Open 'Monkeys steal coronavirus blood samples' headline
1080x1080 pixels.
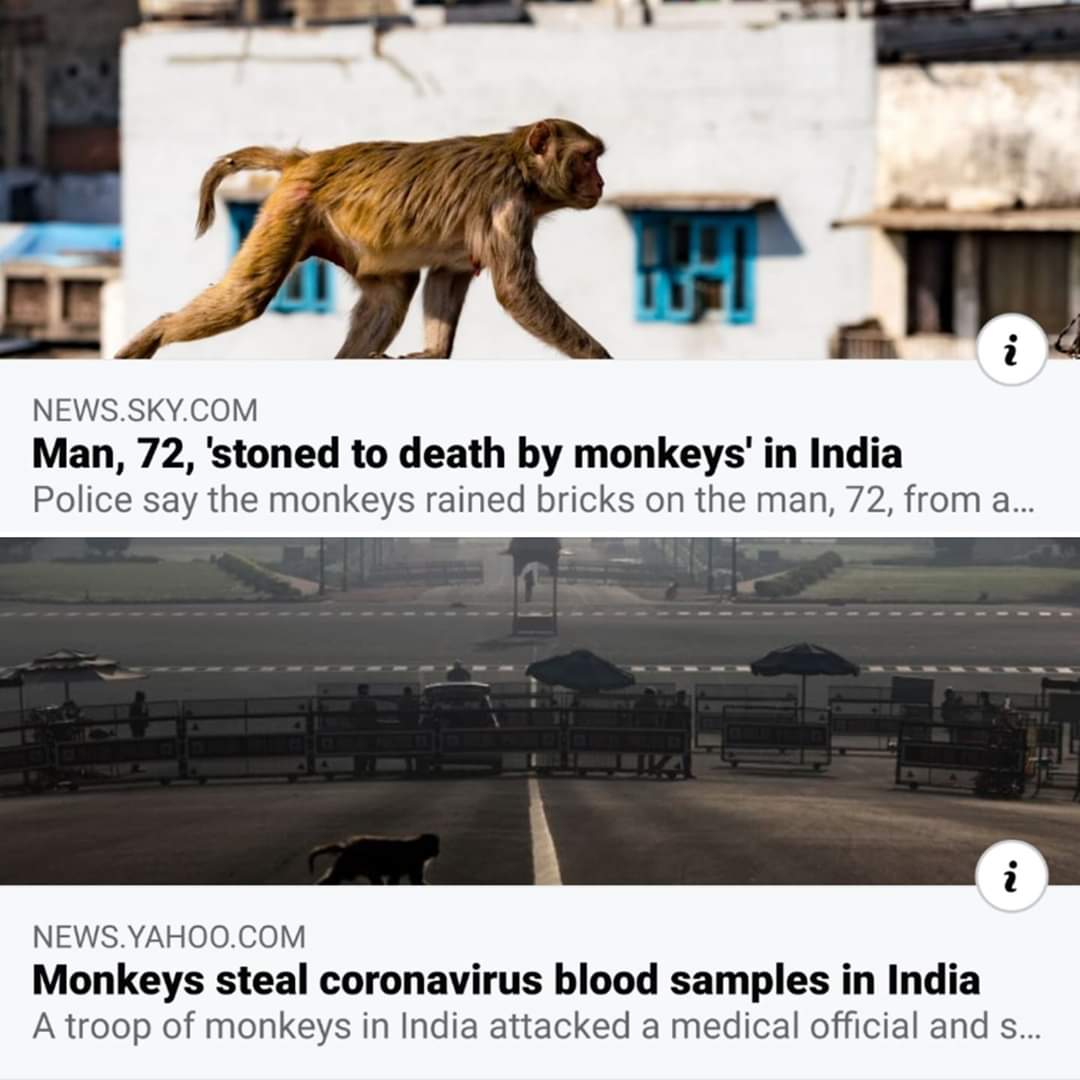[506, 980]
